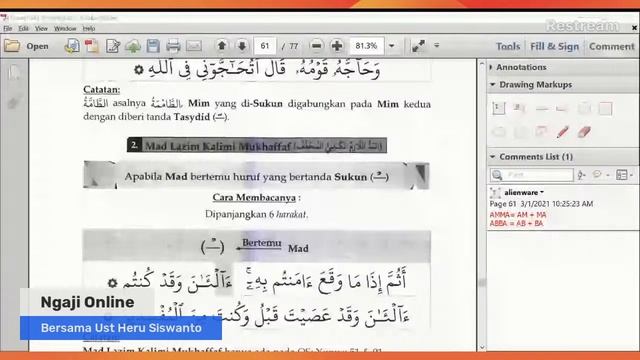Click the Cara Membacanya heading
Viewport: 640px width, 360px height.
coord(254,198)
